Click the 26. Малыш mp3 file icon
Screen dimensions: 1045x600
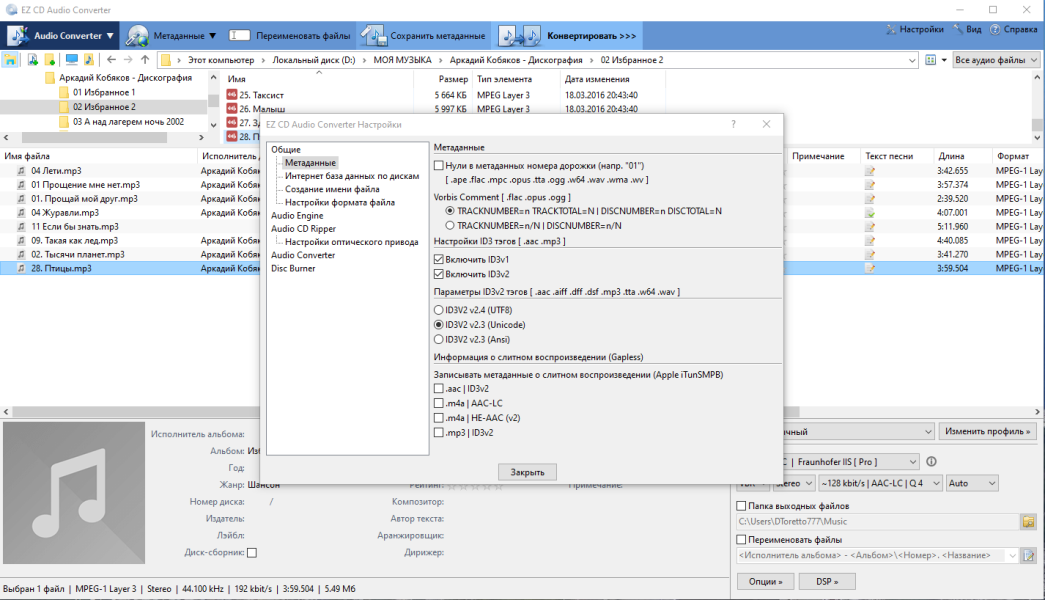click(x=232, y=108)
